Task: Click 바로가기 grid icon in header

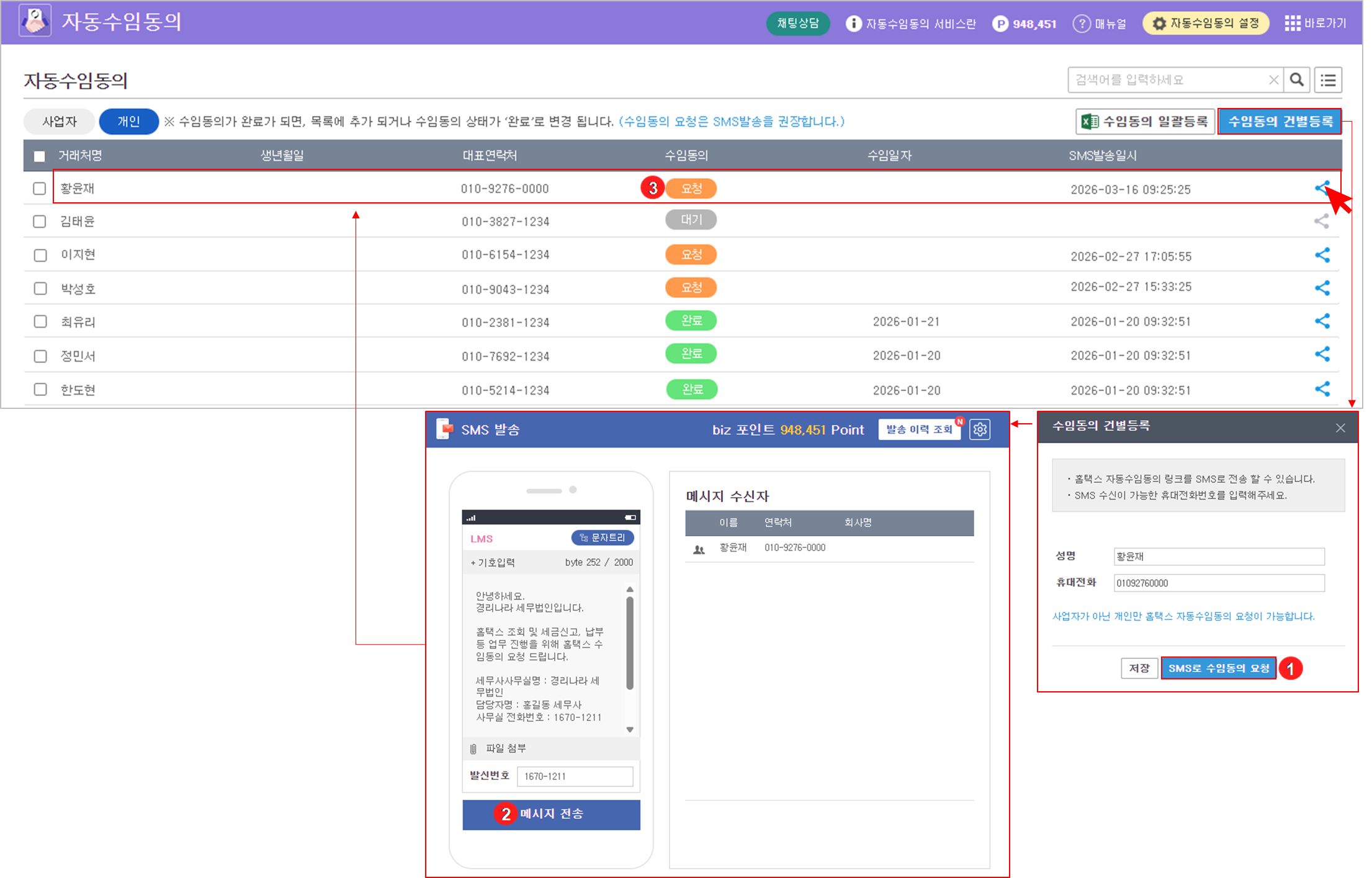Action: click(1293, 24)
